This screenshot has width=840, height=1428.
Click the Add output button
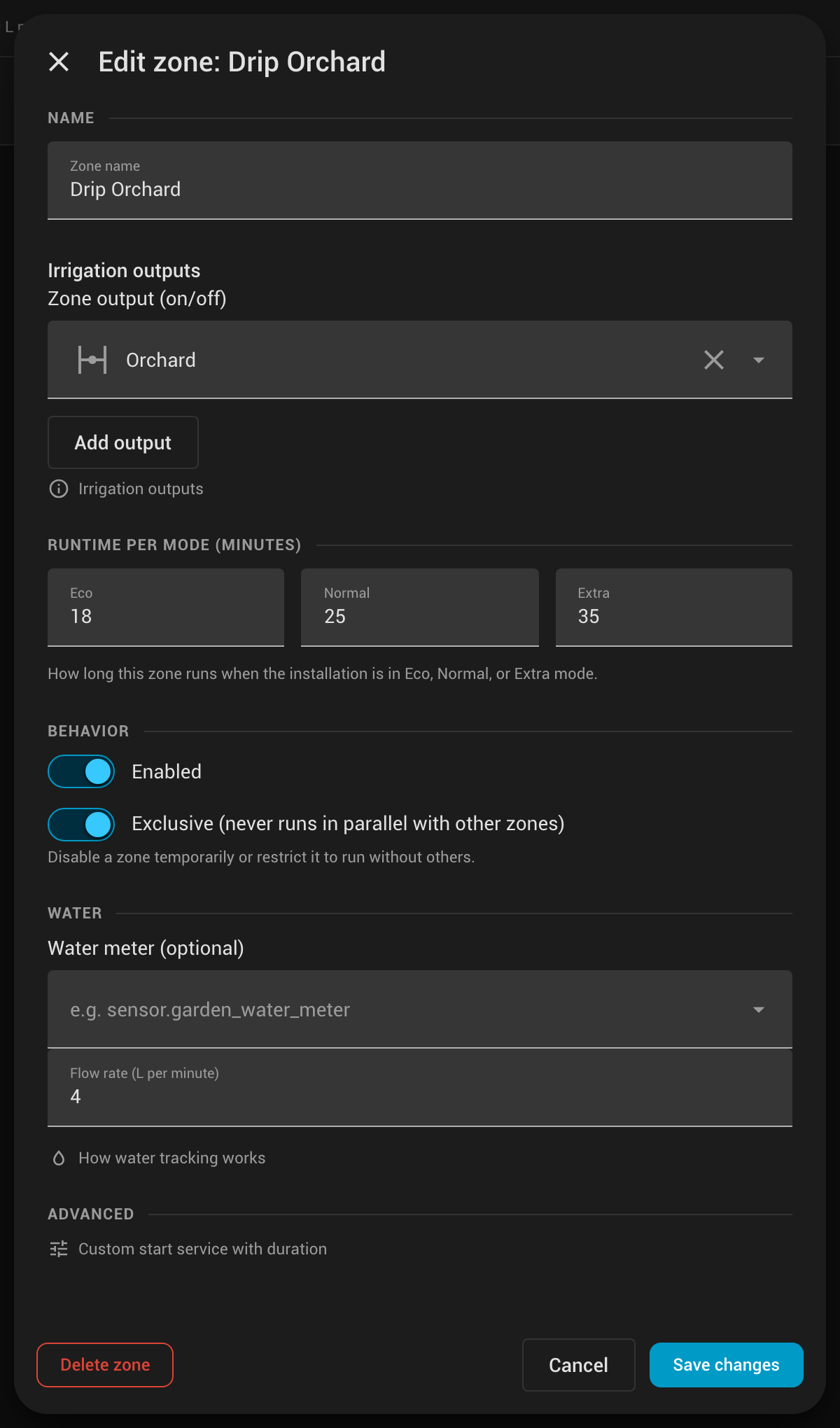click(123, 442)
